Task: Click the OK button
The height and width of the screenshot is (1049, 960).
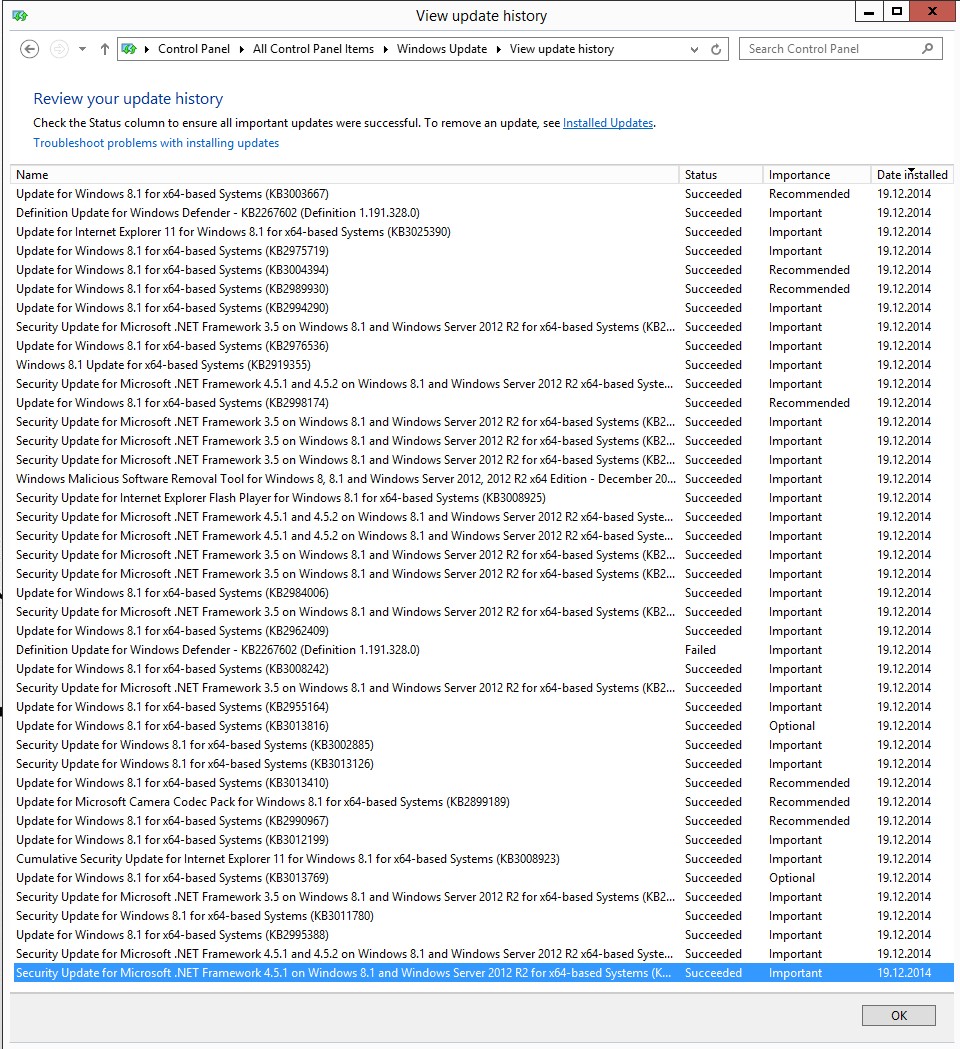Action: (x=898, y=1016)
